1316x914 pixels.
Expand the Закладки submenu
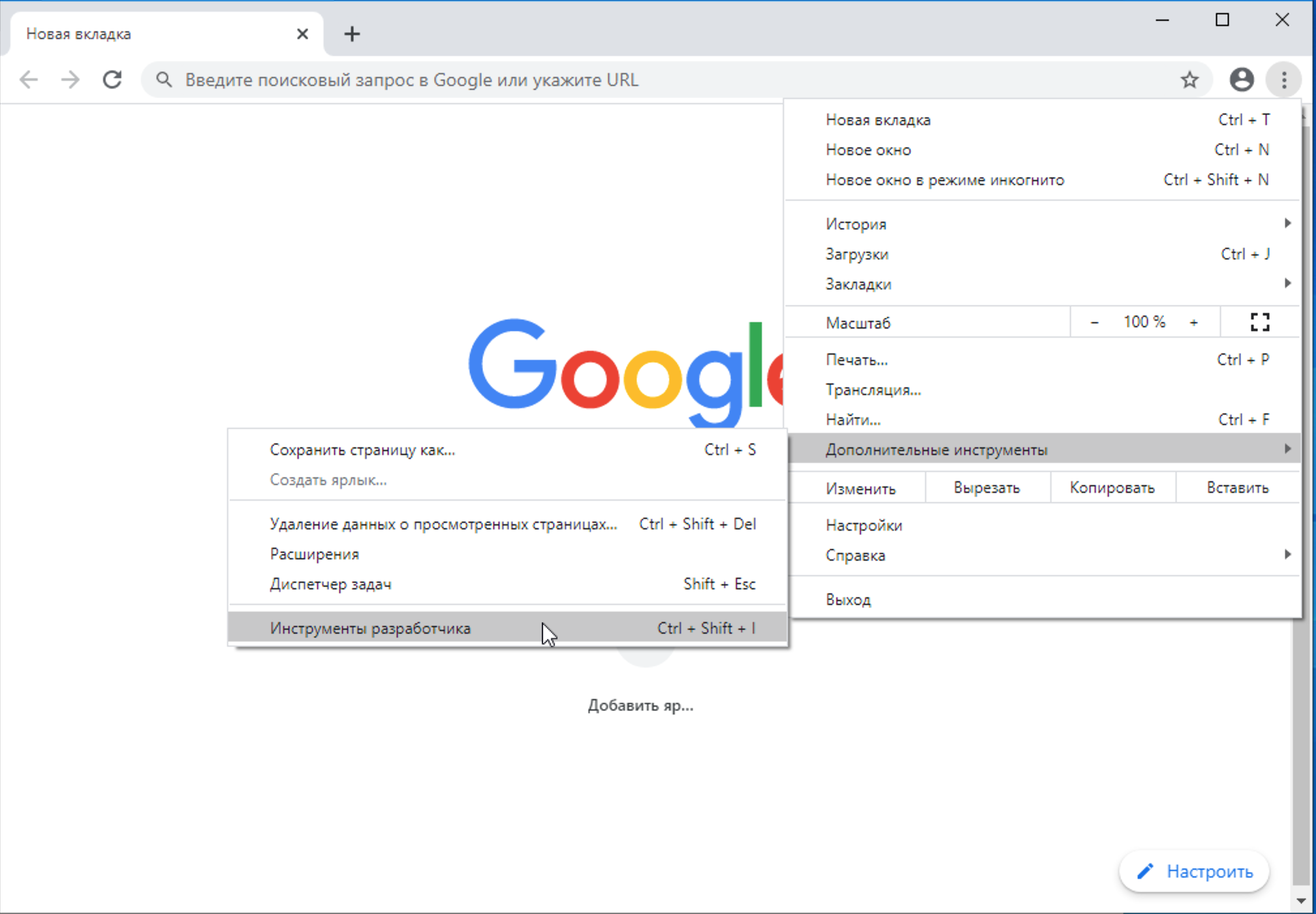coord(1043,285)
